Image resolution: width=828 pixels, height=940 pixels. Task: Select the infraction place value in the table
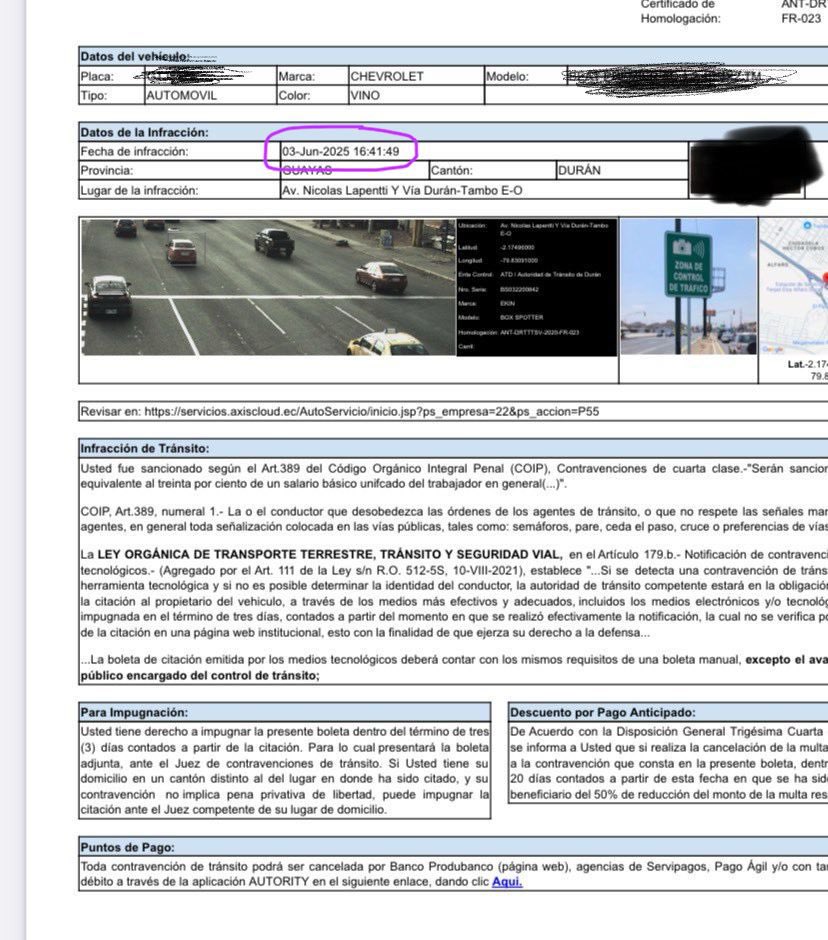coord(402,191)
